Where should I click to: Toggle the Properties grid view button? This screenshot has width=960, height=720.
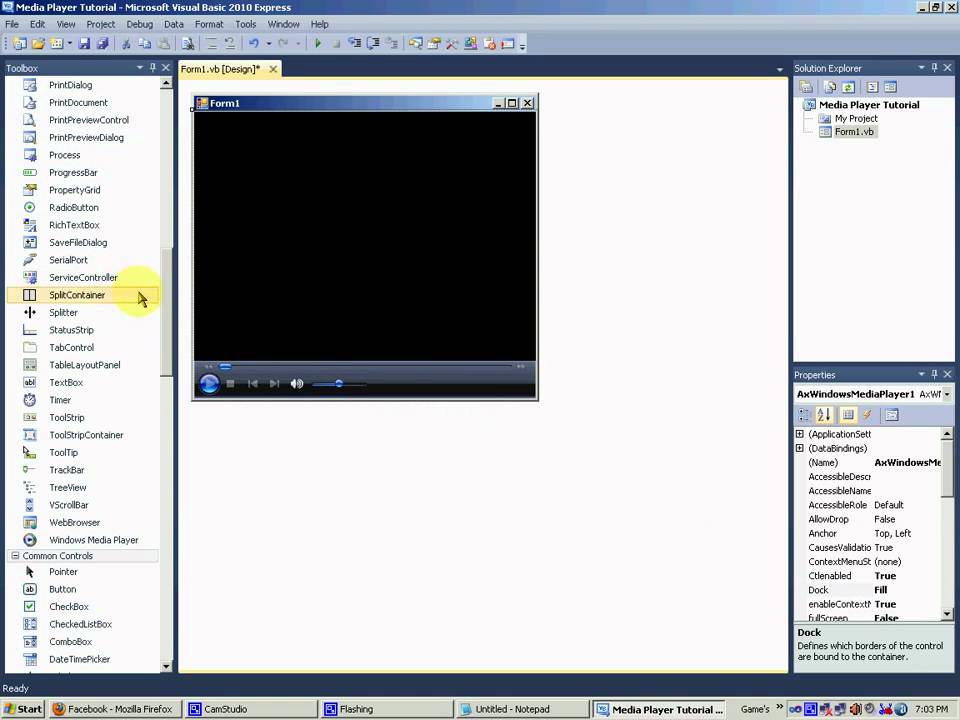848,415
